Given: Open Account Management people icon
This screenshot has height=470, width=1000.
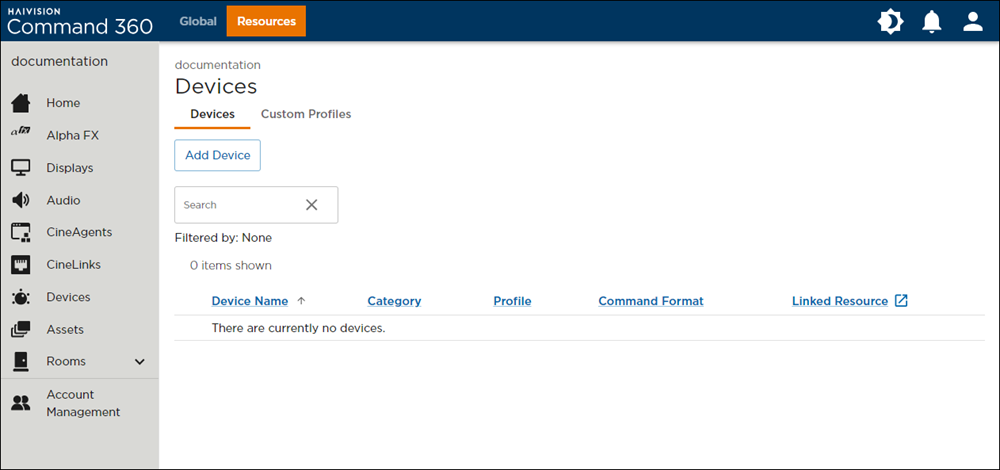Looking at the screenshot, I should coord(20,403).
